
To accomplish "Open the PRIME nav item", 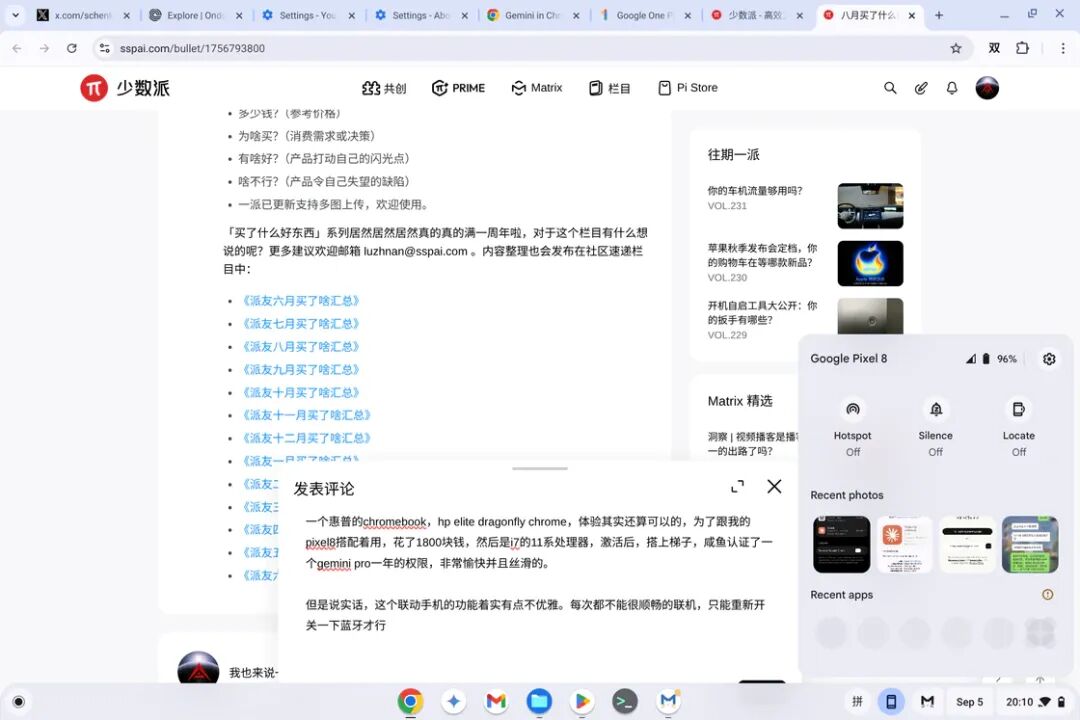I will (x=458, y=88).
